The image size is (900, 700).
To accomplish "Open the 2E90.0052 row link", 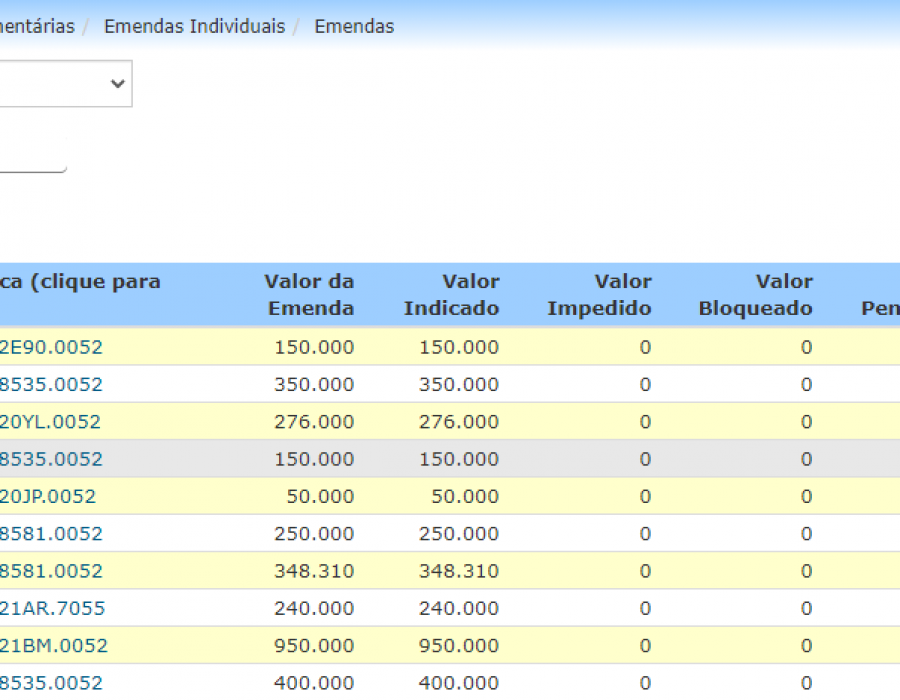I will [x=51, y=347].
